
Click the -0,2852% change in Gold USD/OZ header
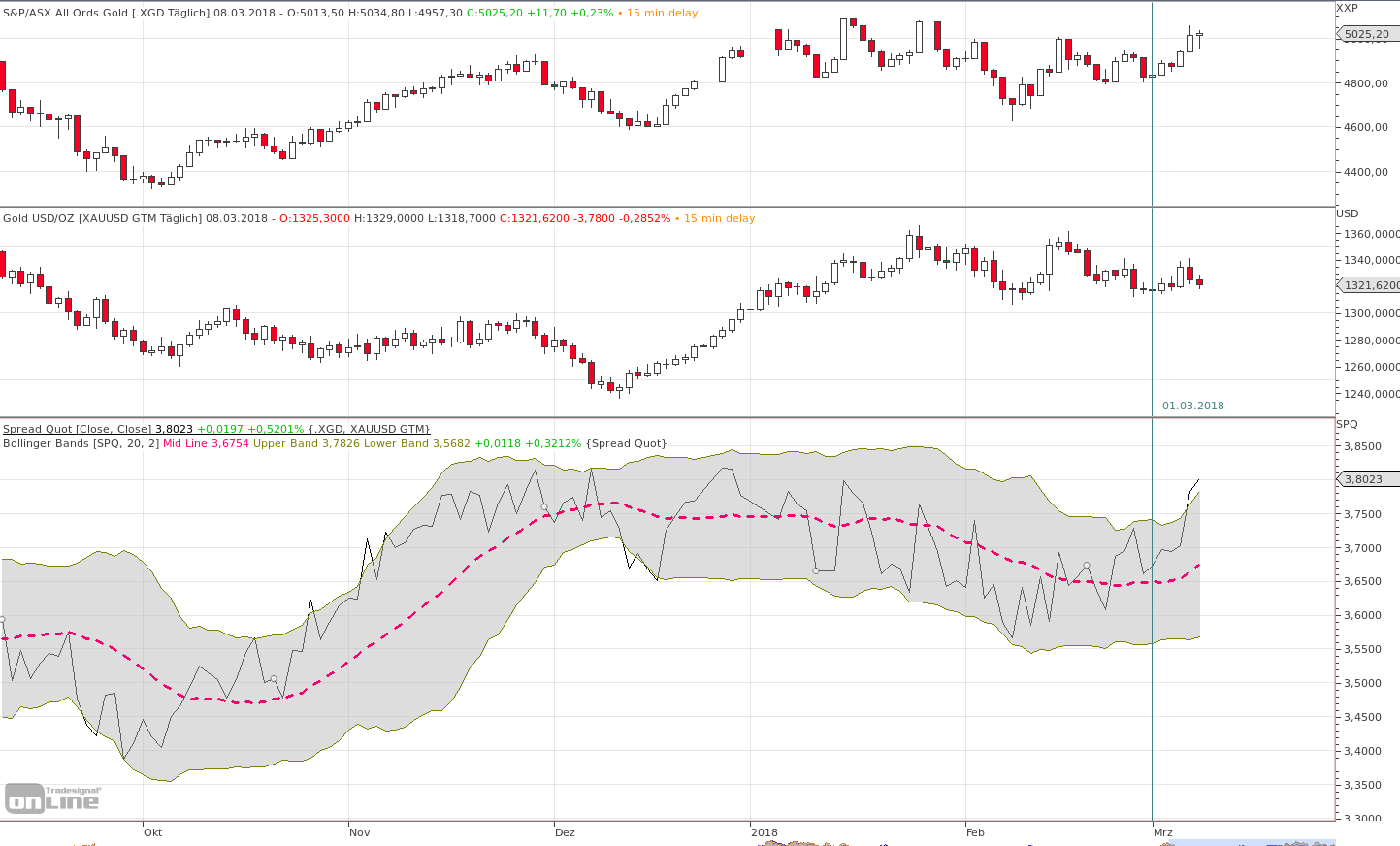coord(645,218)
